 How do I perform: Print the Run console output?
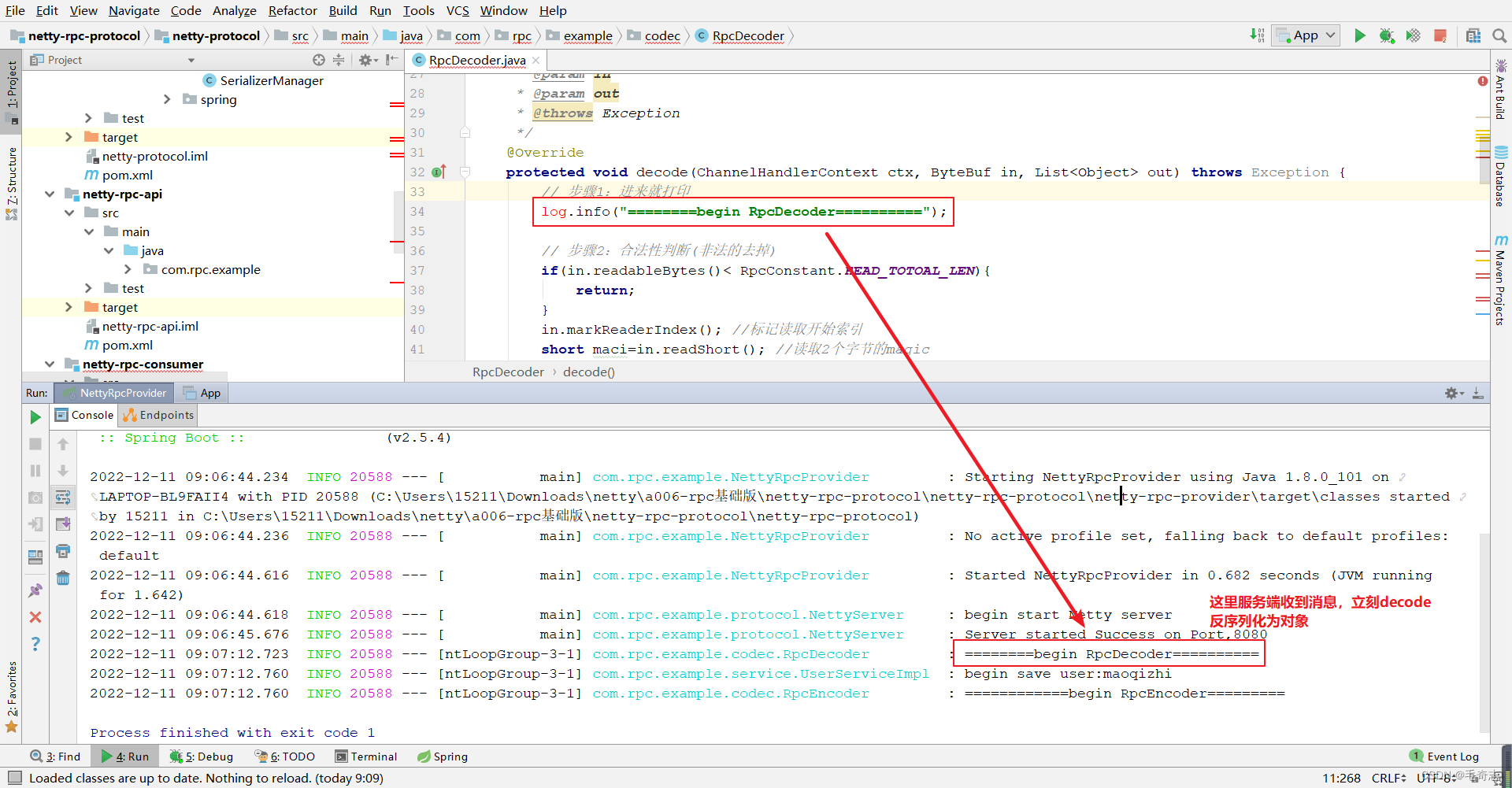[x=63, y=551]
